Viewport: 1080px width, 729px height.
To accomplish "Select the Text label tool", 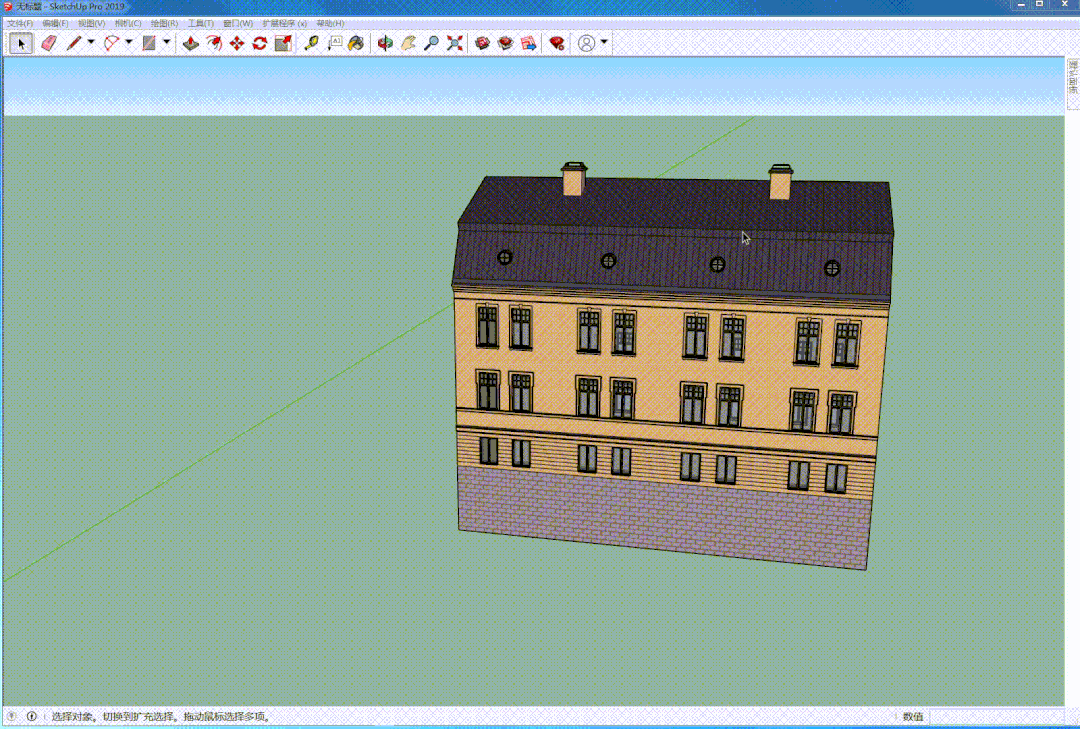I will 334,43.
